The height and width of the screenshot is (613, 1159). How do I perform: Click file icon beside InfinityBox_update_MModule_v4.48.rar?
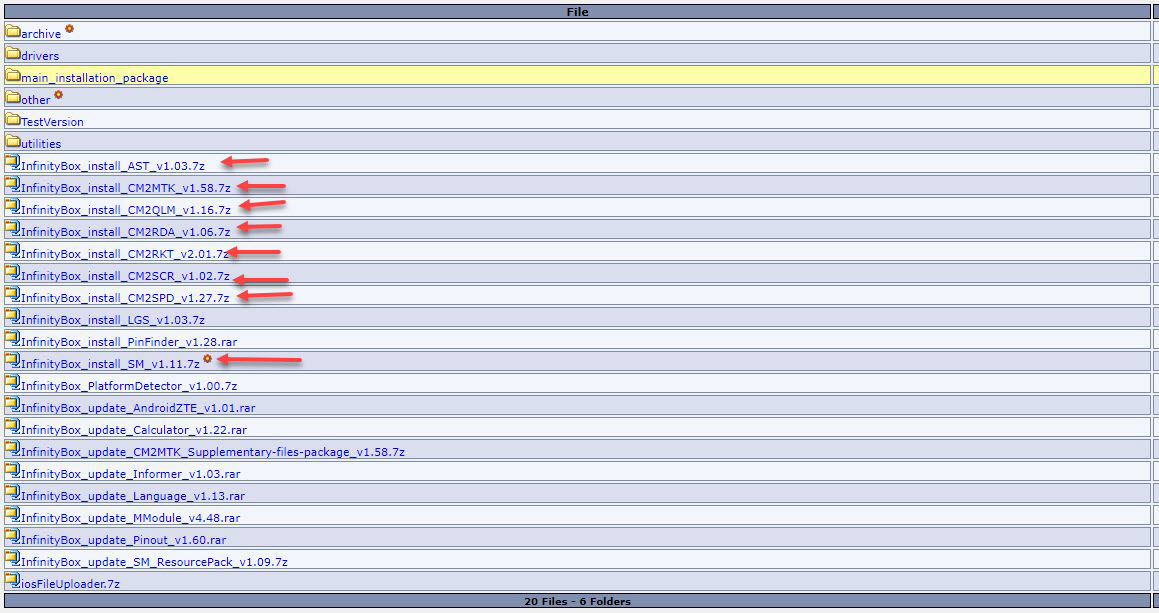click(x=13, y=515)
